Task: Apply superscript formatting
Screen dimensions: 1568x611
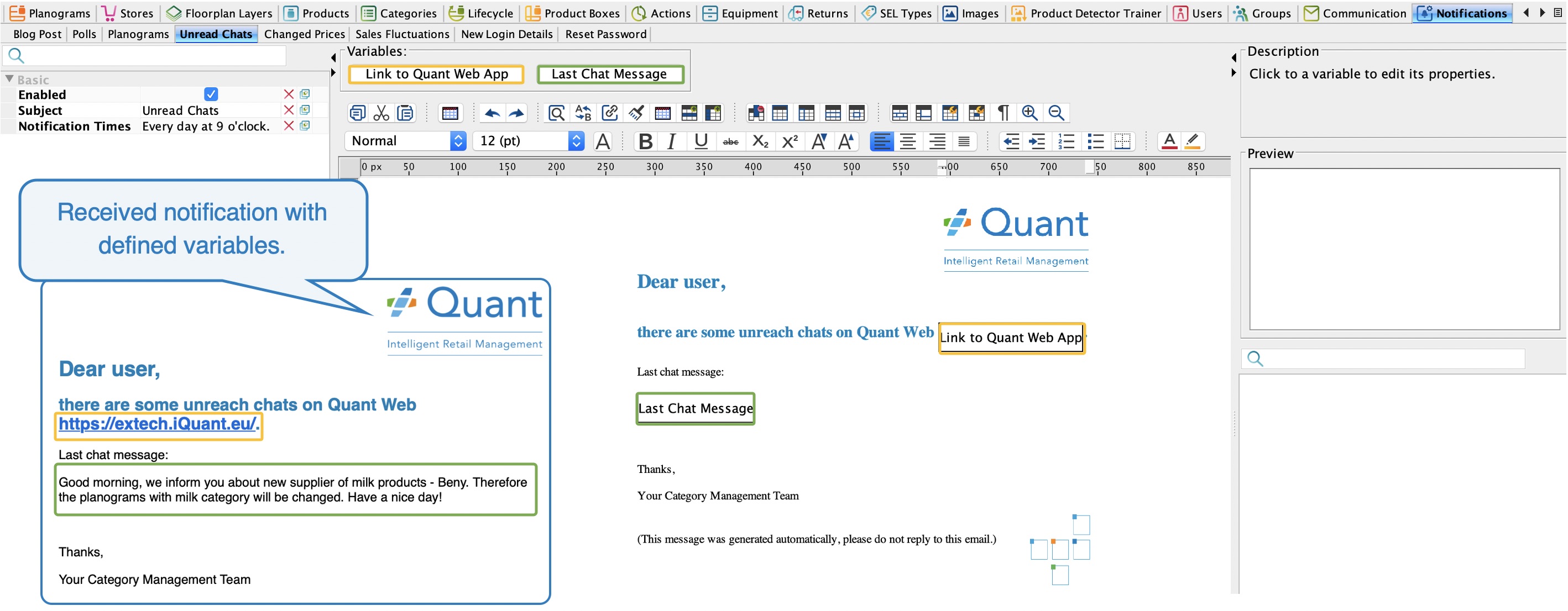Action: 790,141
